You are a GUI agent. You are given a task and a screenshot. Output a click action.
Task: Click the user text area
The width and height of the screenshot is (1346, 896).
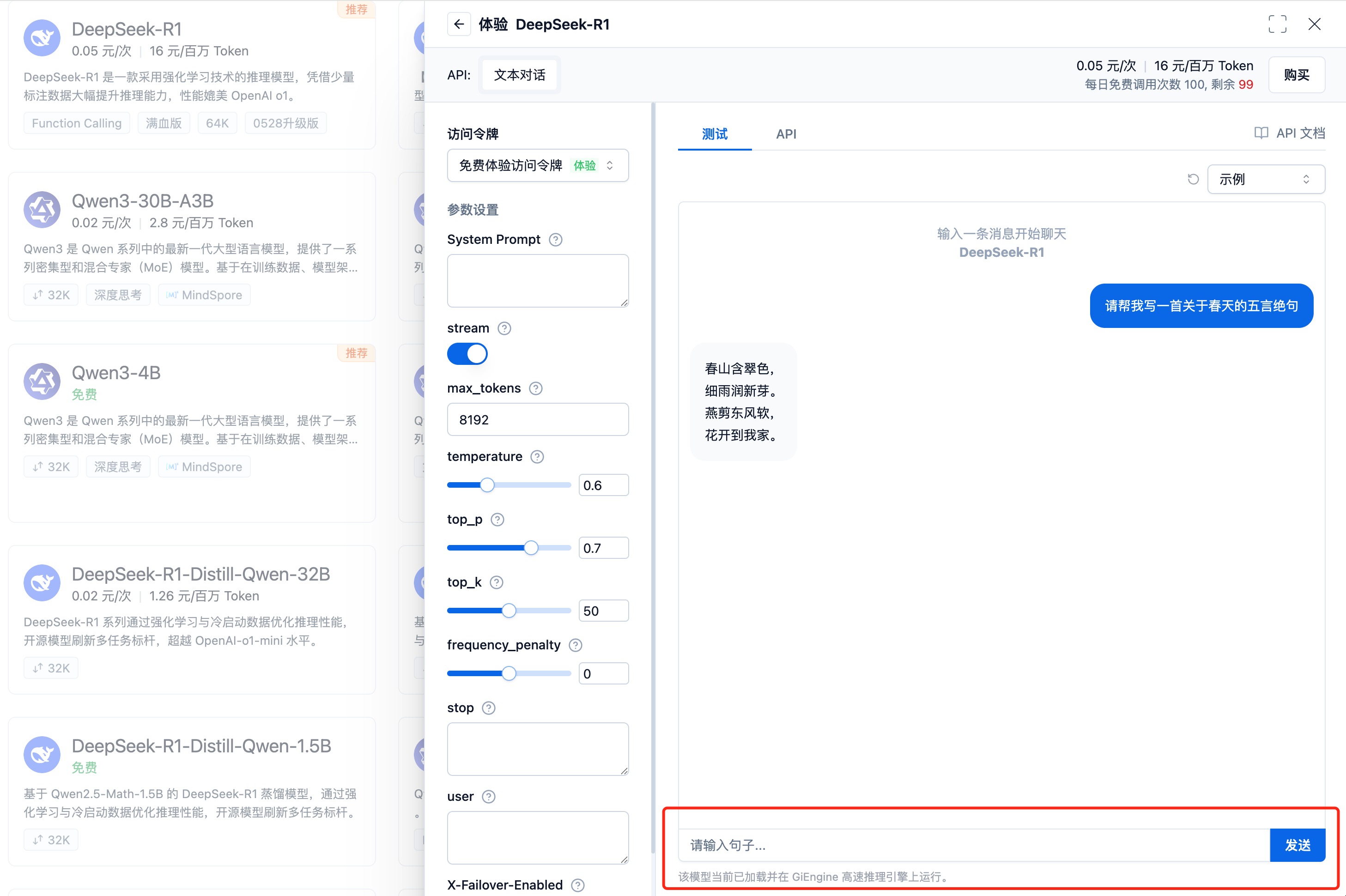click(x=538, y=838)
